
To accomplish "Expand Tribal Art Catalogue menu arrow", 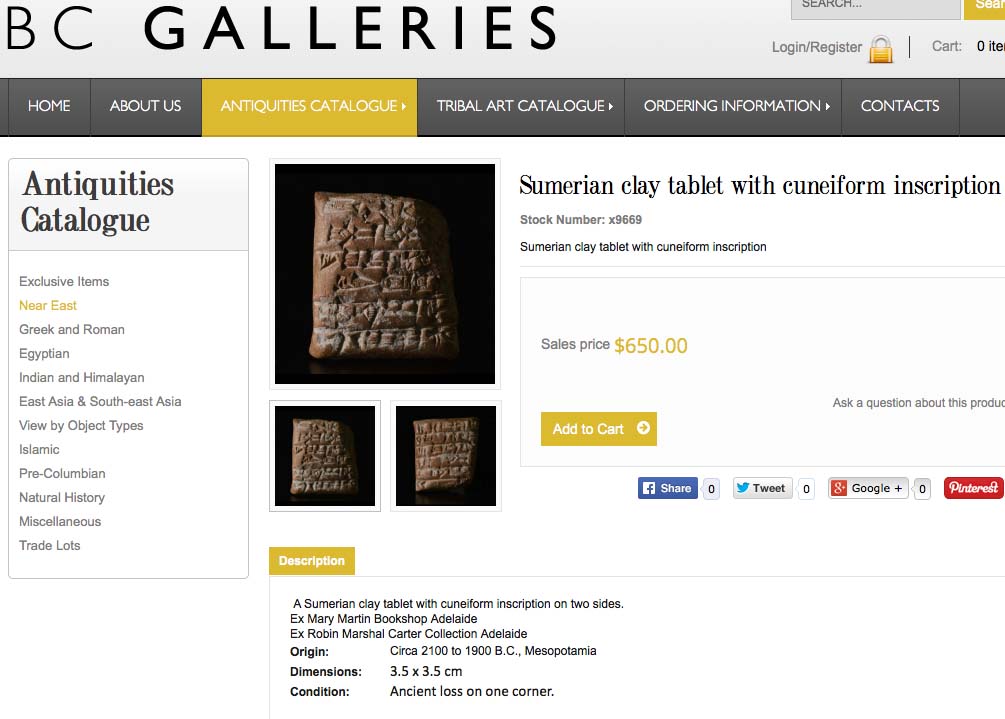I will pyautogui.click(x=610, y=106).
